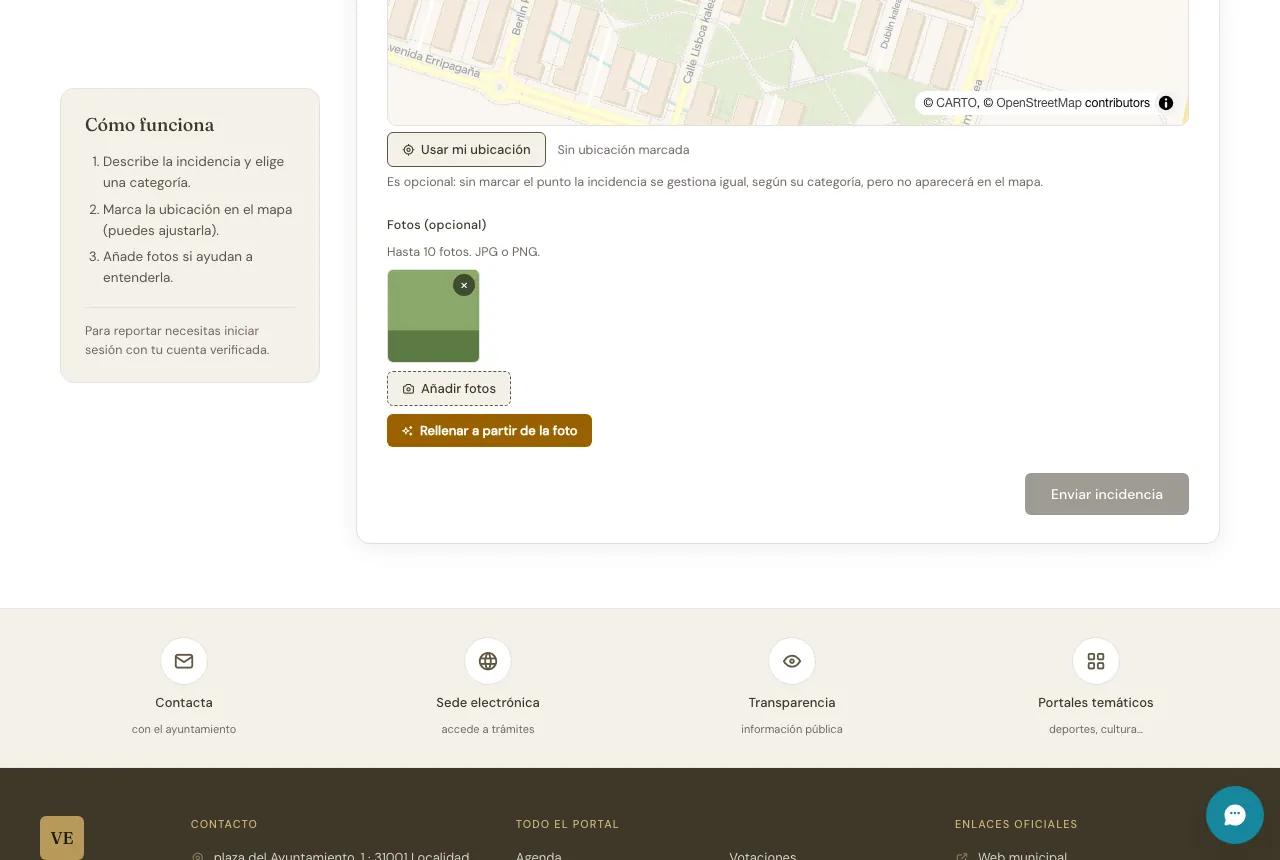Open the green photo thumbnail
This screenshot has width=1280, height=860.
click(433, 316)
